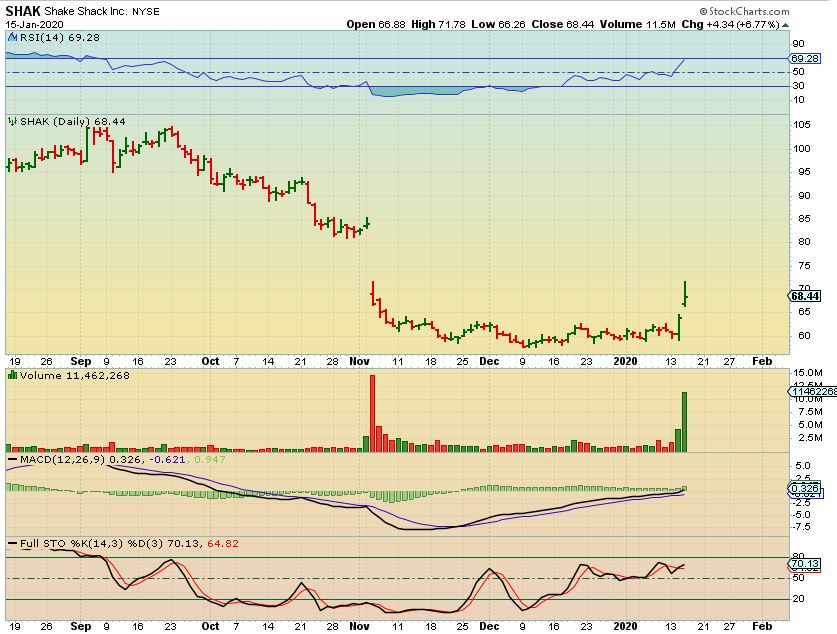Click the latest tall green volume bar
Image resolution: width=837 pixels, height=634 pixels.
coord(685,420)
